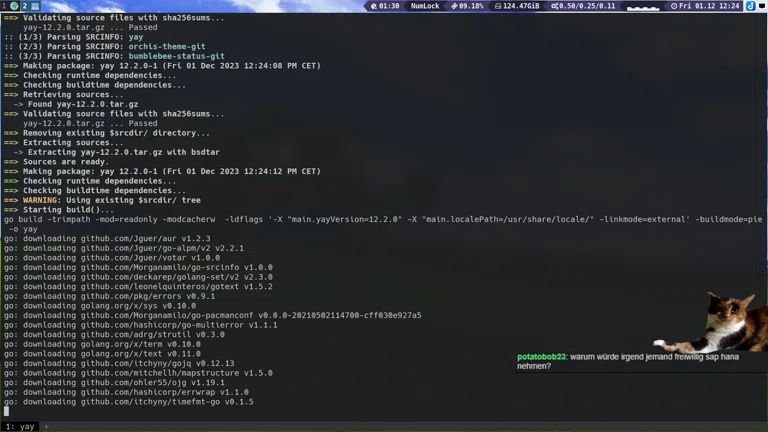Click 'golang.org/x/text v0.11.0' line
768x432 pixels.
pyautogui.click(x=102, y=354)
